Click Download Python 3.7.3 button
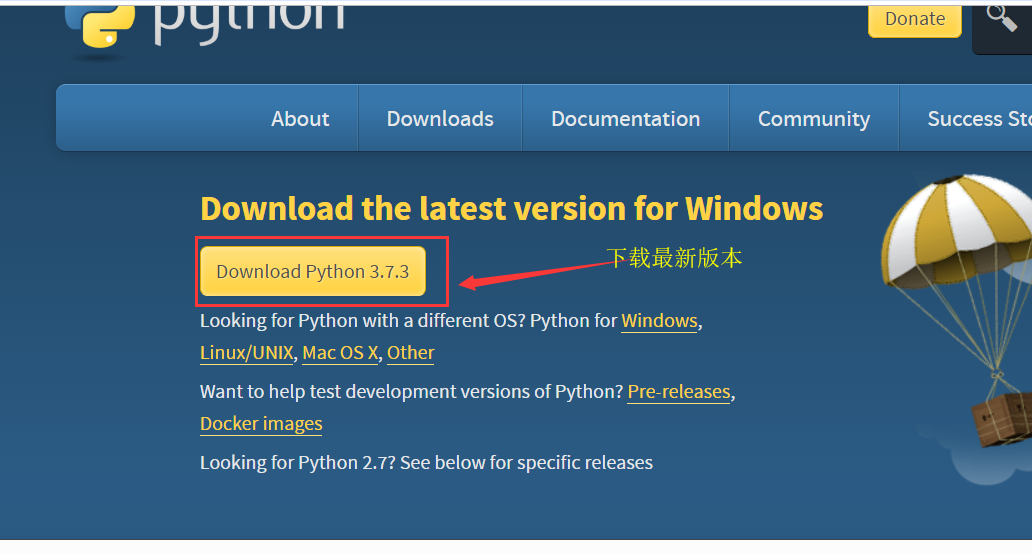The height and width of the screenshot is (554, 1032). pos(313,271)
